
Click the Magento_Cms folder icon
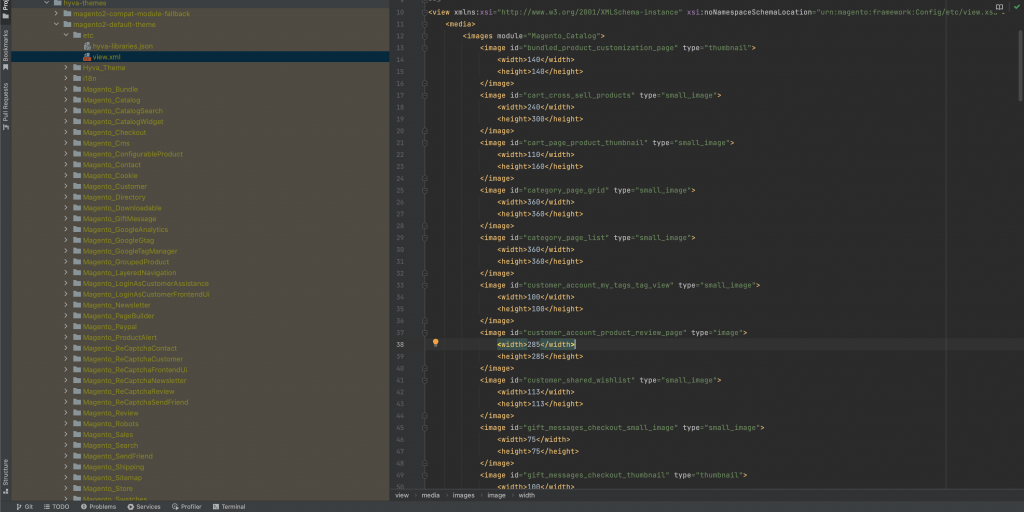click(x=76, y=143)
